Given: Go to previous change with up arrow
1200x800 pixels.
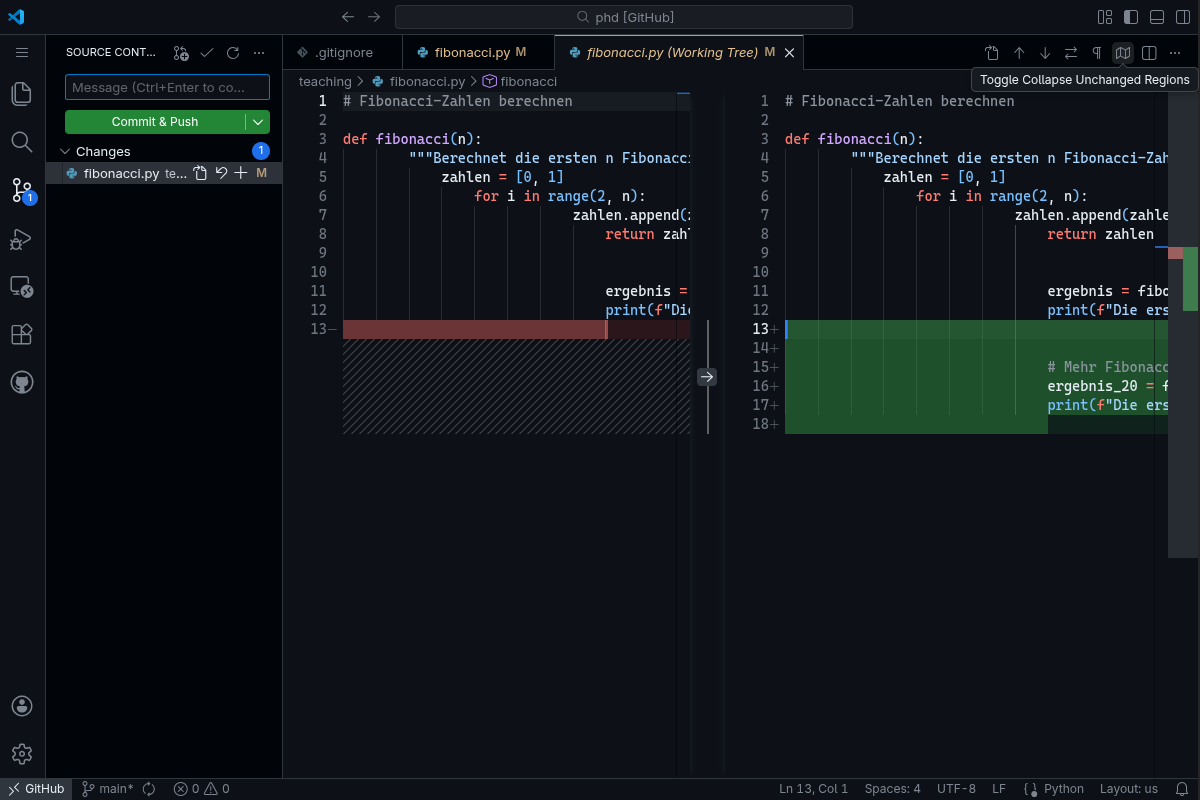Looking at the screenshot, I should click(1019, 53).
